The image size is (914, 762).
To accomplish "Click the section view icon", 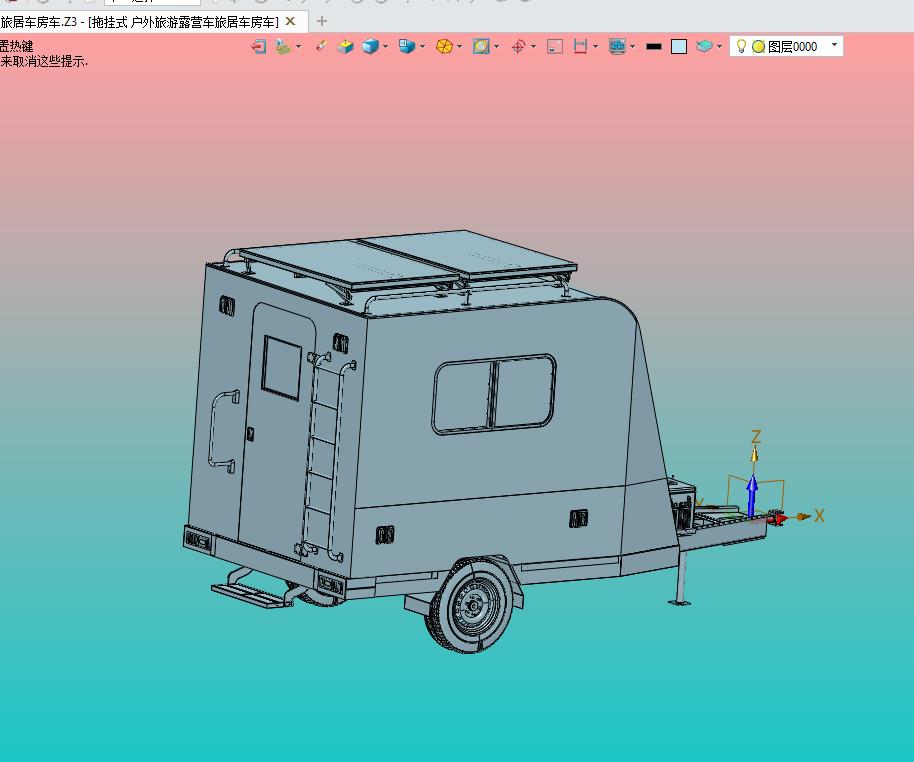I will pyautogui.click(x=481, y=46).
